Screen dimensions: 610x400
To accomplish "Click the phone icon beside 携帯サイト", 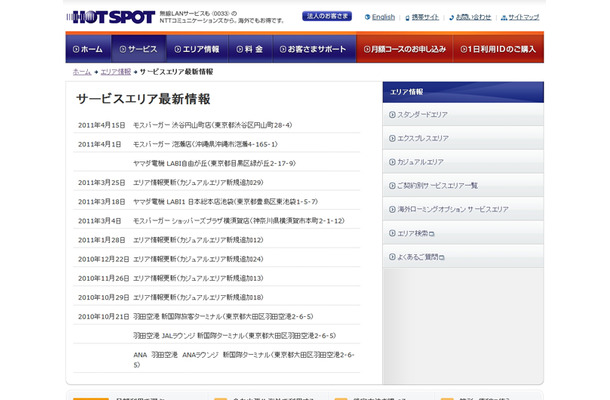I will (x=407, y=18).
